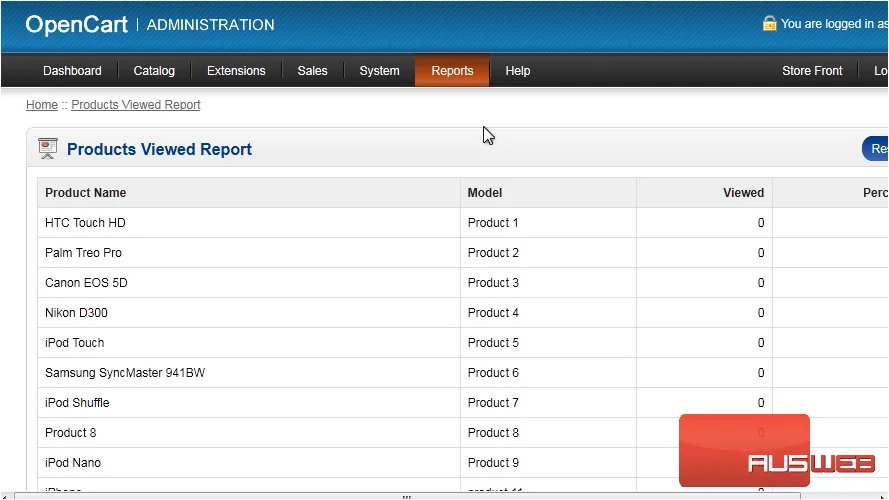Screen dimensions: 889x500
Task: Go to Store Front
Action: click(x=812, y=71)
